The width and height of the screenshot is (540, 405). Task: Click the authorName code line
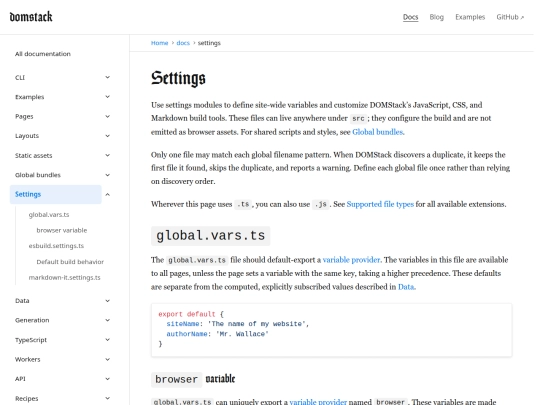[x=217, y=334]
